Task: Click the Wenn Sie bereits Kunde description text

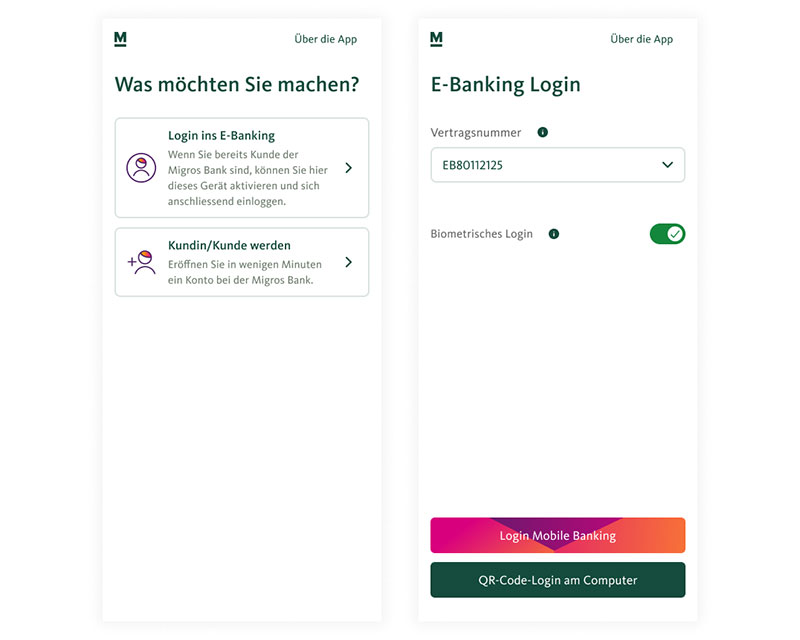Action: coord(247,178)
